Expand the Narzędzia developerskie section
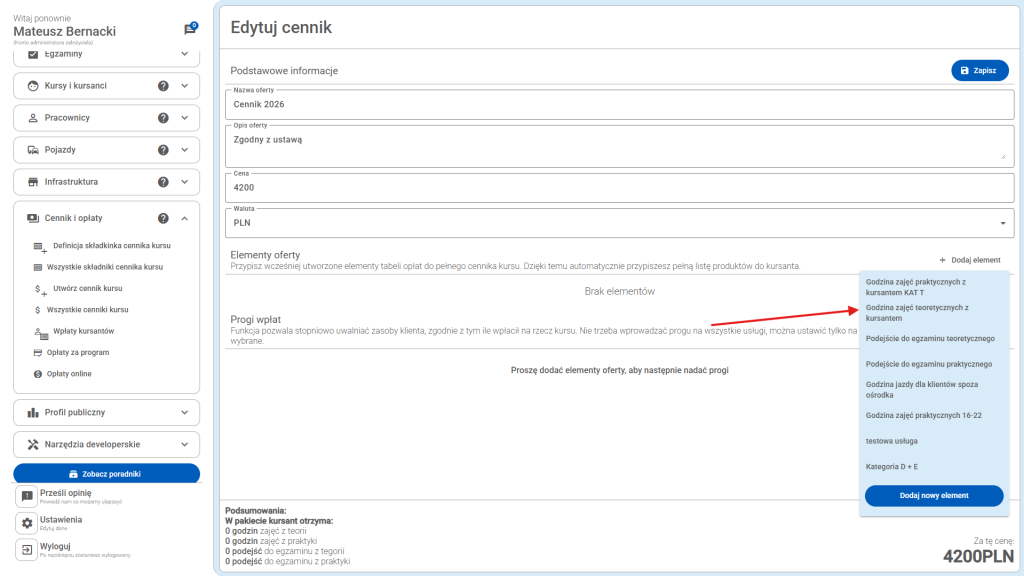Viewport: 1024px width, 576px height. (184, 444)
